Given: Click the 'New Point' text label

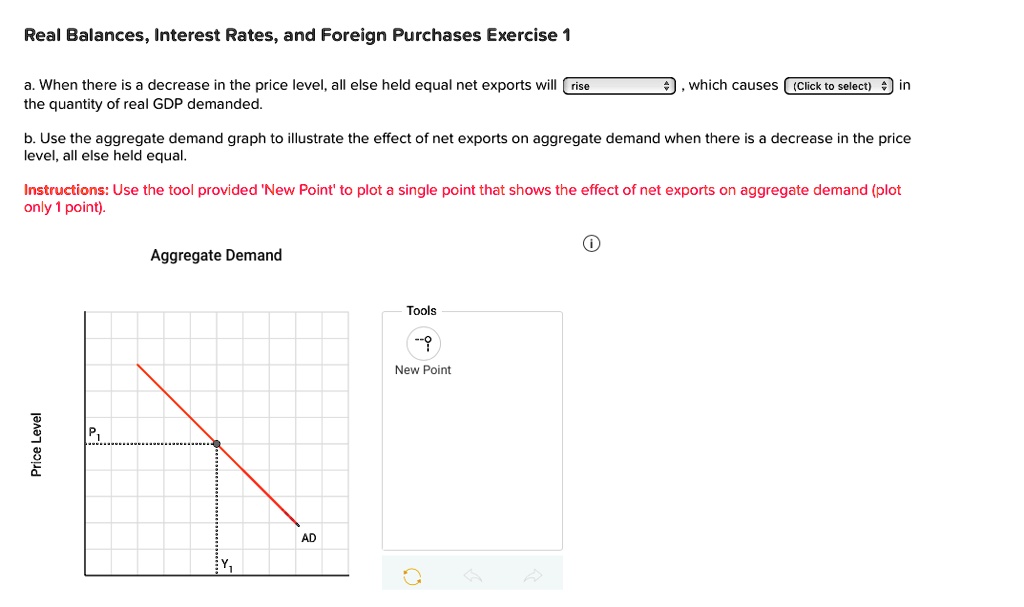Looking at the screenshot, I should (x=423, y=369).
